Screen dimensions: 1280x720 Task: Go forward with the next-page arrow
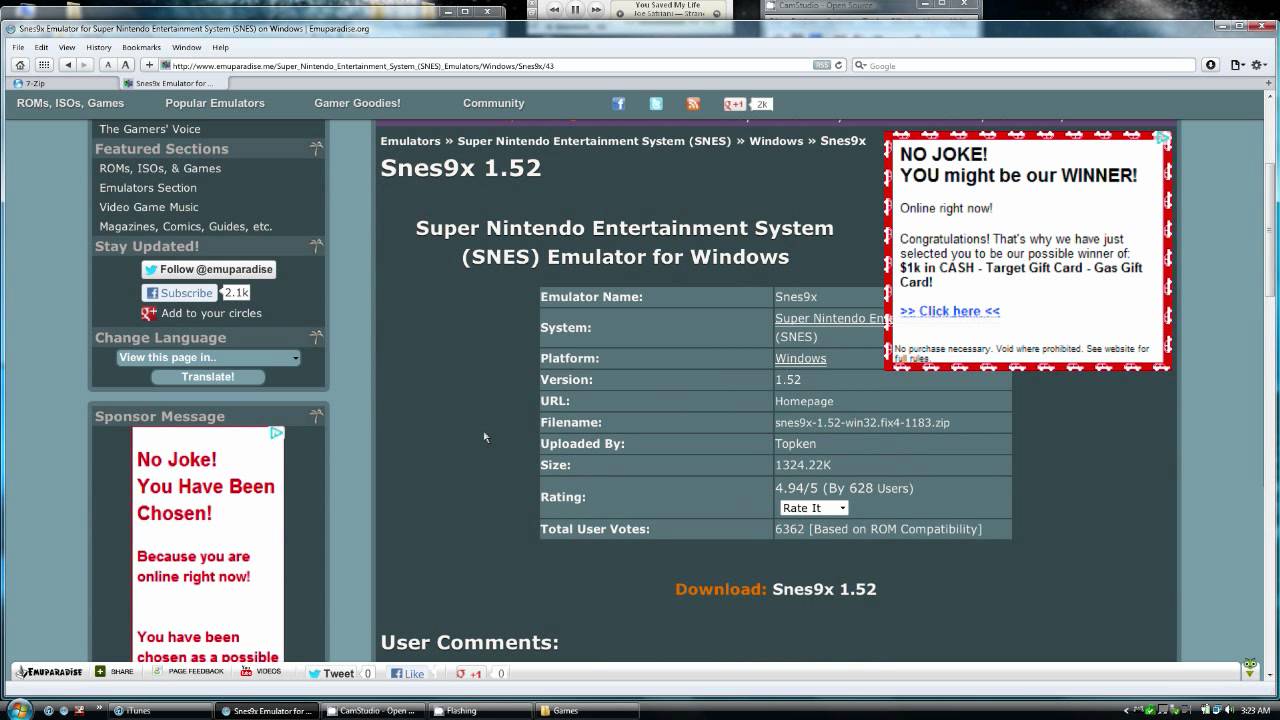coord(84,65)
